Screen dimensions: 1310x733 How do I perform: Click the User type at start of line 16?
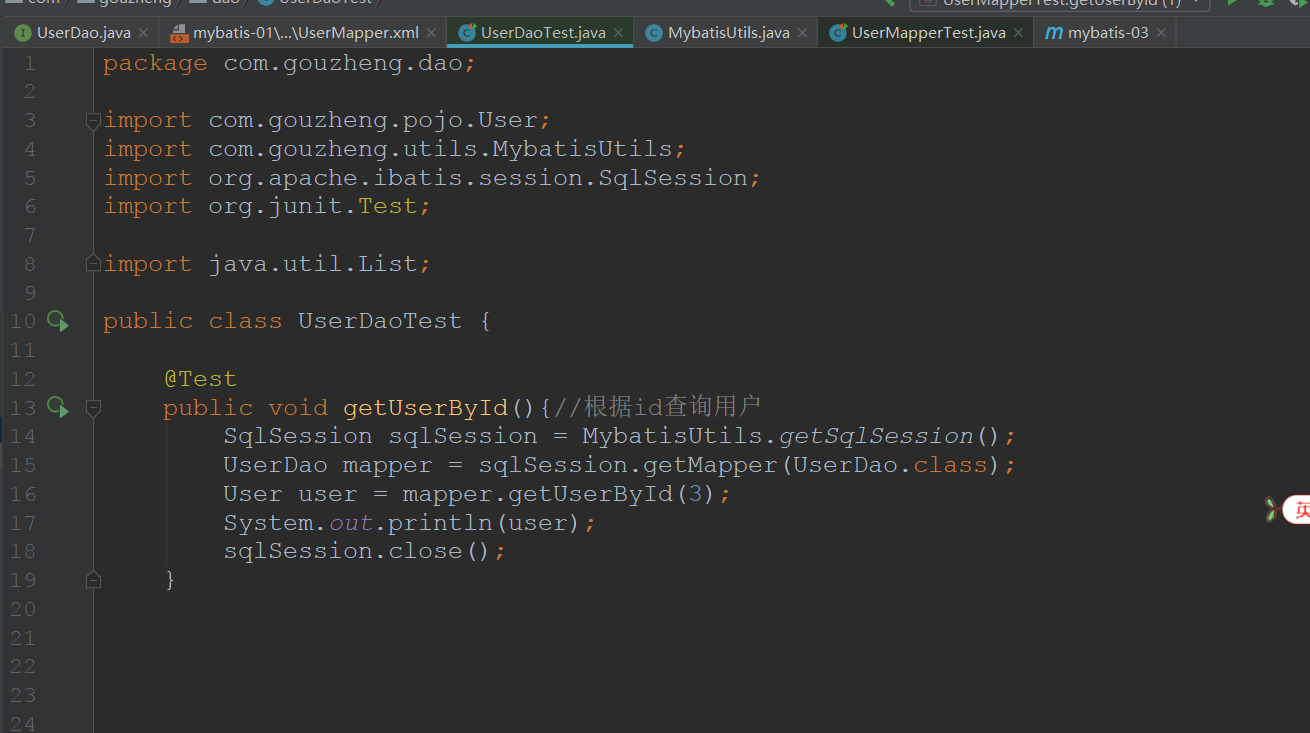(x=253, y=494)
